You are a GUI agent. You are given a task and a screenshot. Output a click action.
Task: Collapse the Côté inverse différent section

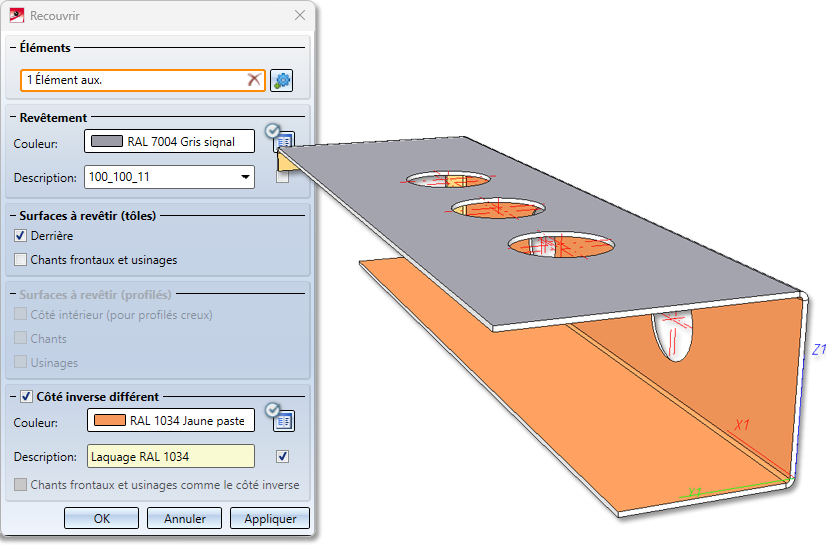pos(13,396)
